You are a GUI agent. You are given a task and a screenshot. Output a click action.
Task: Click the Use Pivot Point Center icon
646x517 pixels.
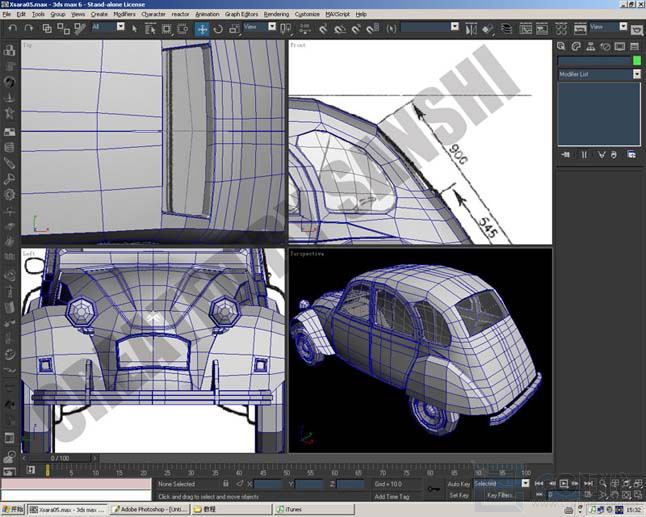tap(286, 28)
